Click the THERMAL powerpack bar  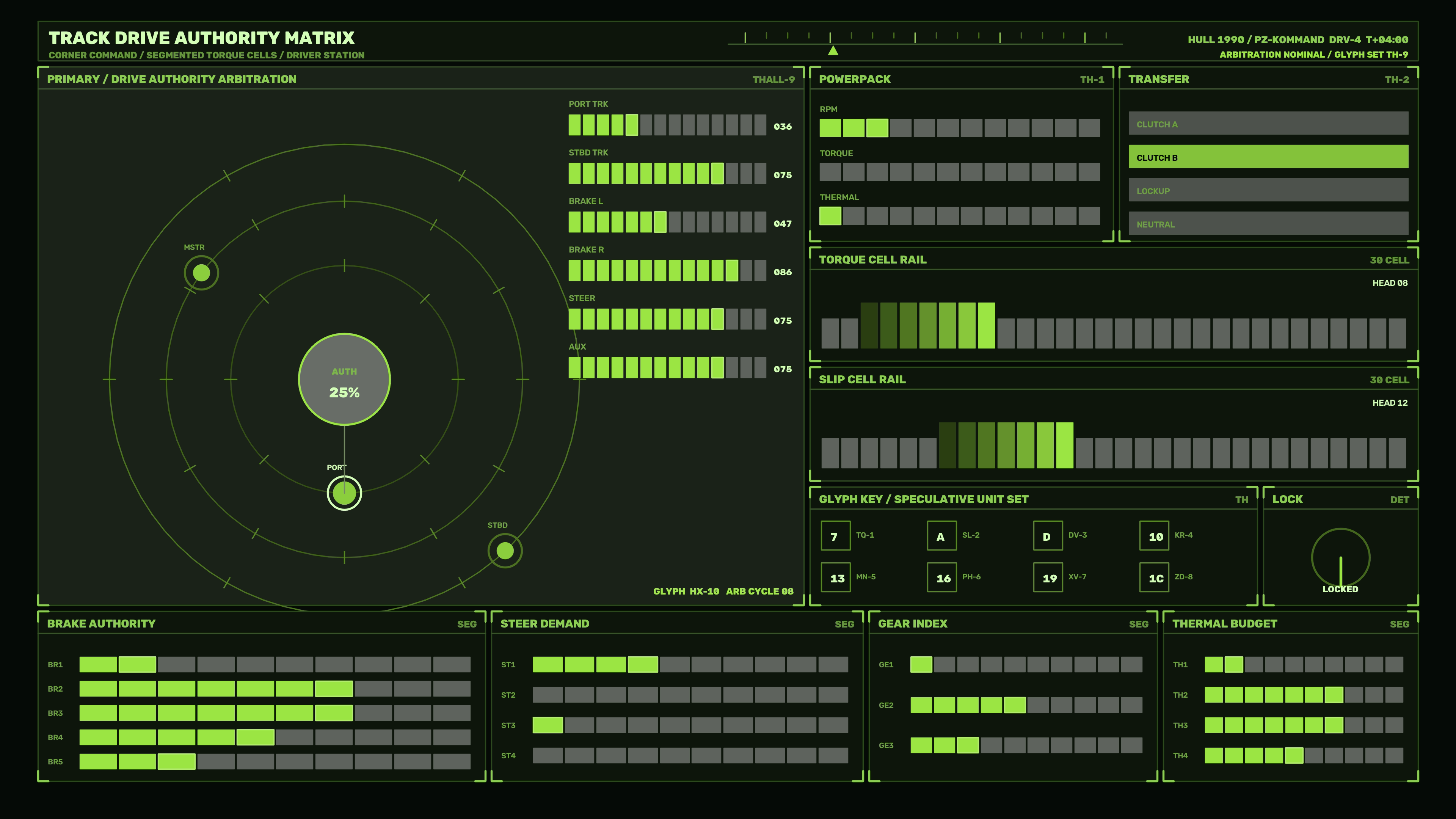[x=960, y=216]
